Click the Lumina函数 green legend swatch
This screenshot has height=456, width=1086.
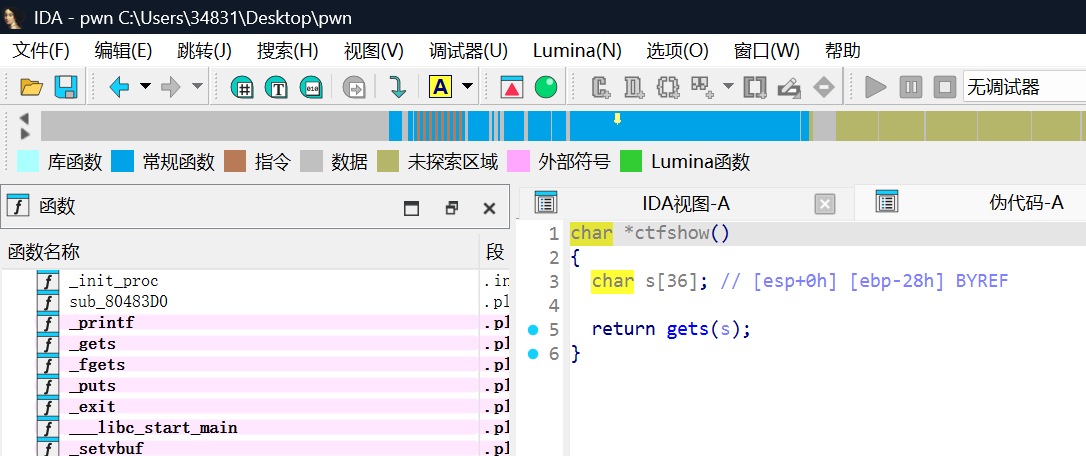point(631,161)
